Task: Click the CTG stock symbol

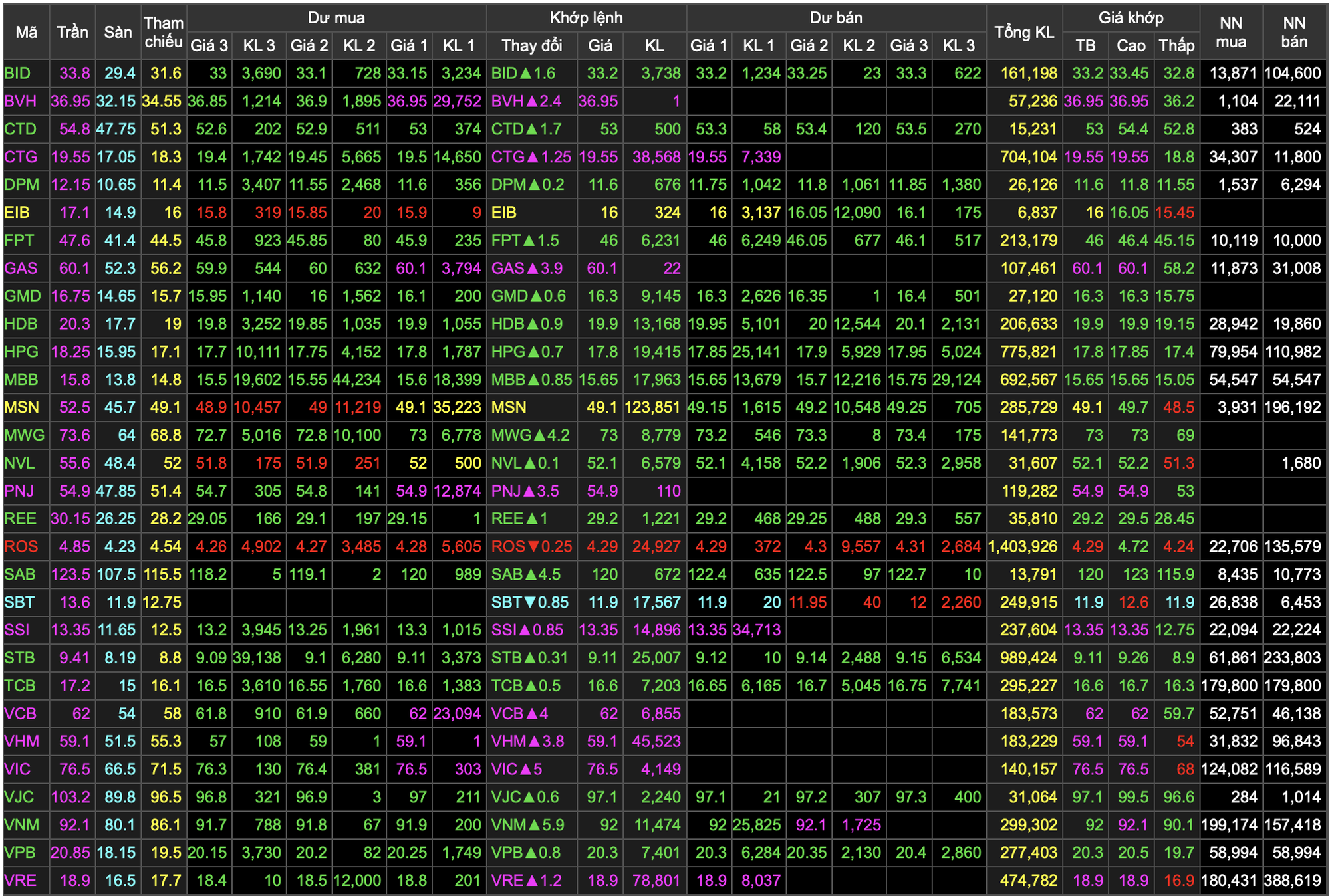Action: pyautogui.click(x=21, y=157)
